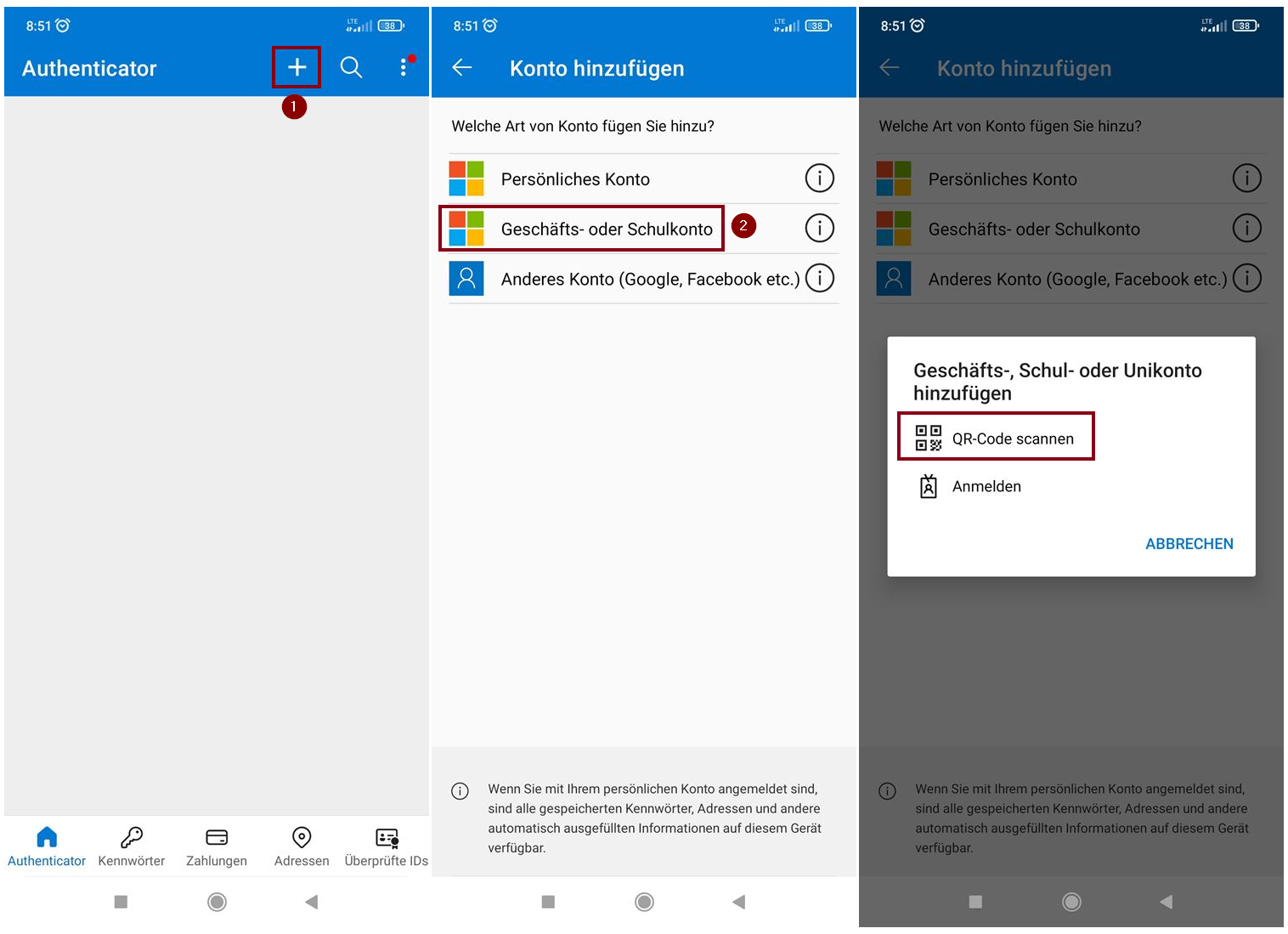Tap back arrow on middle Konto hinzufügen screen

pos(462,67)
